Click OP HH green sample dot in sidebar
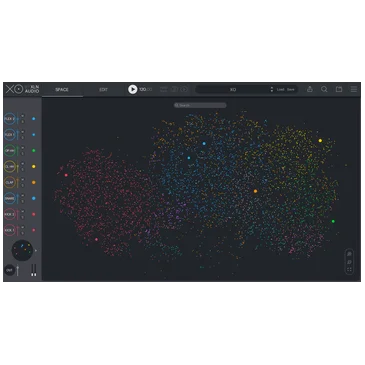 [33, 151]
